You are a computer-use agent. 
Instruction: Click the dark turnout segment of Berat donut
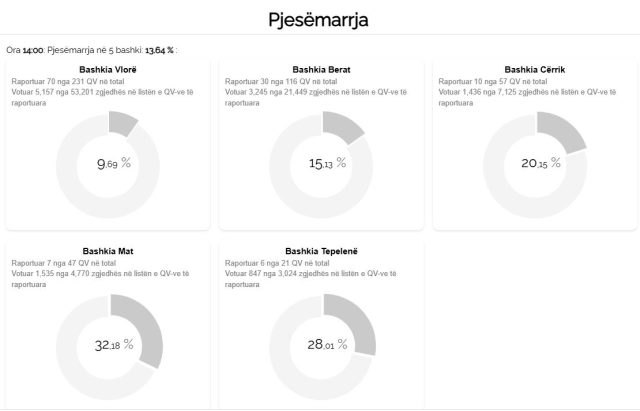345,128
